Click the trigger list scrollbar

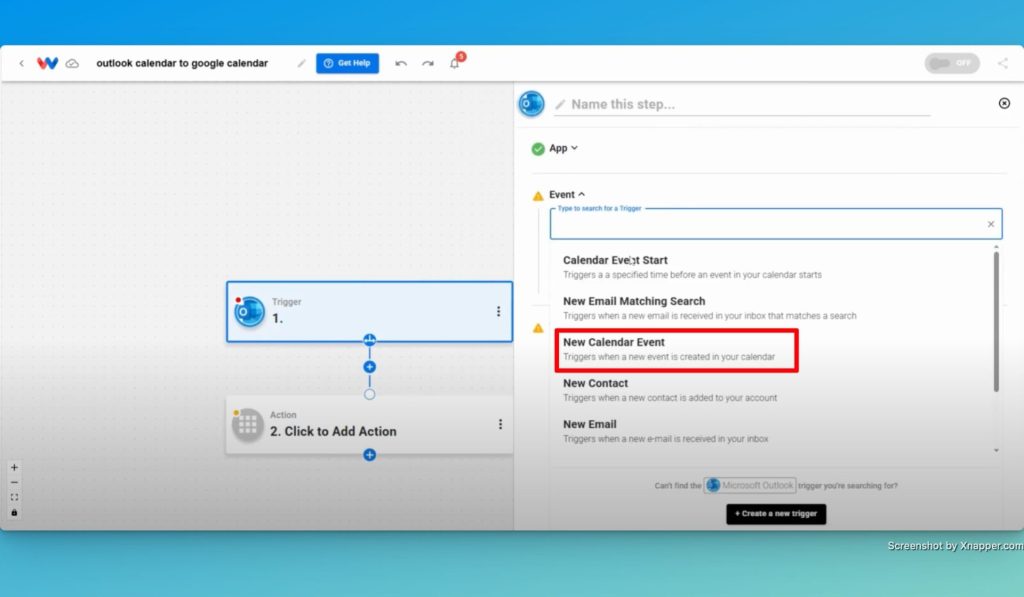coord(996,321)
